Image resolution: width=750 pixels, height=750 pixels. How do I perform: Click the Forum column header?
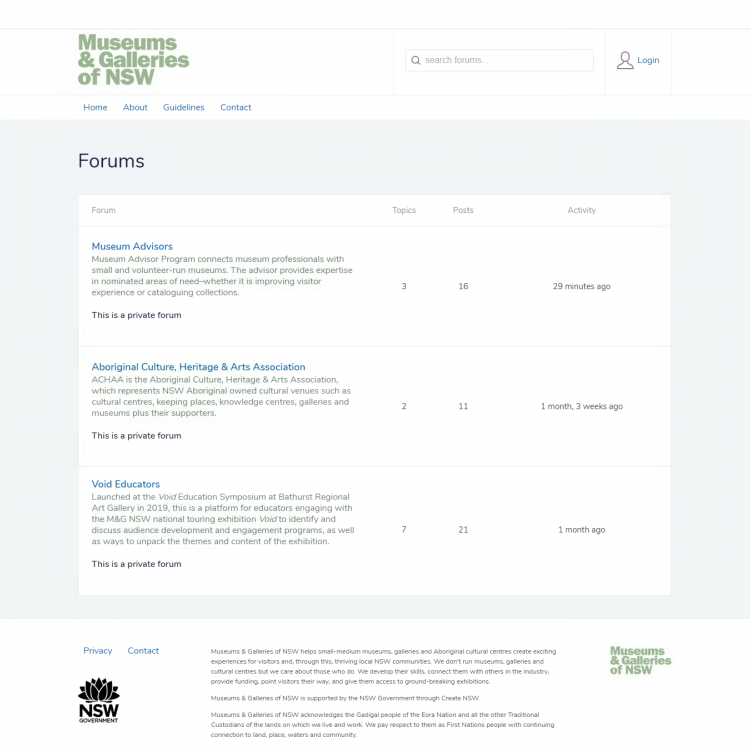pyautogui.click(x=103, y=210)
